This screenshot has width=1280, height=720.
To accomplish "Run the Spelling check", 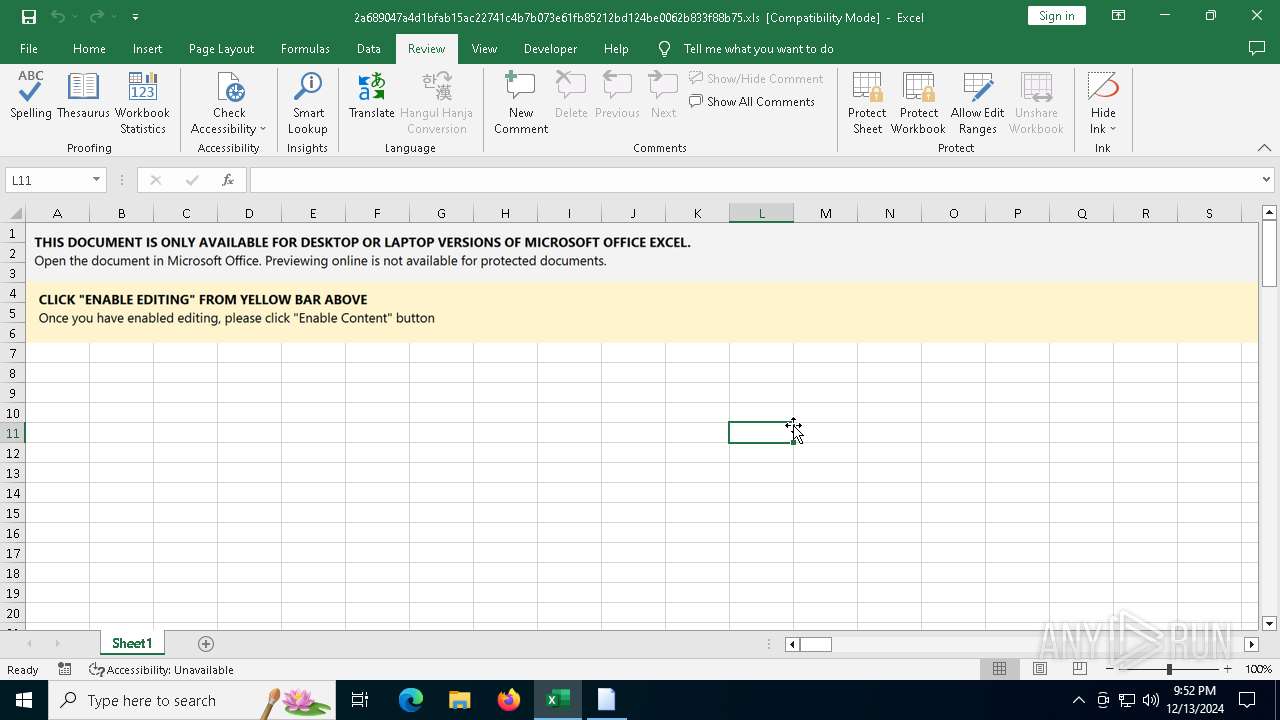I will pyautogui.click(x=31, y=96).
